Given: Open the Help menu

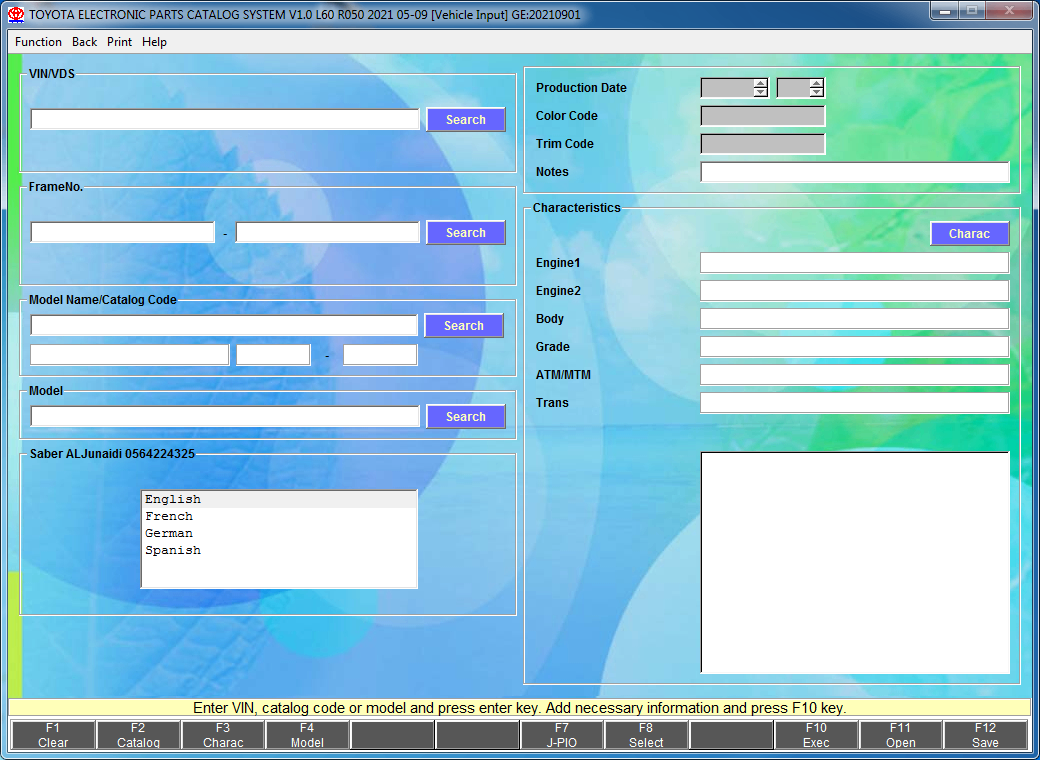Looking at the screenshot, I should click(x=154, y=42).
